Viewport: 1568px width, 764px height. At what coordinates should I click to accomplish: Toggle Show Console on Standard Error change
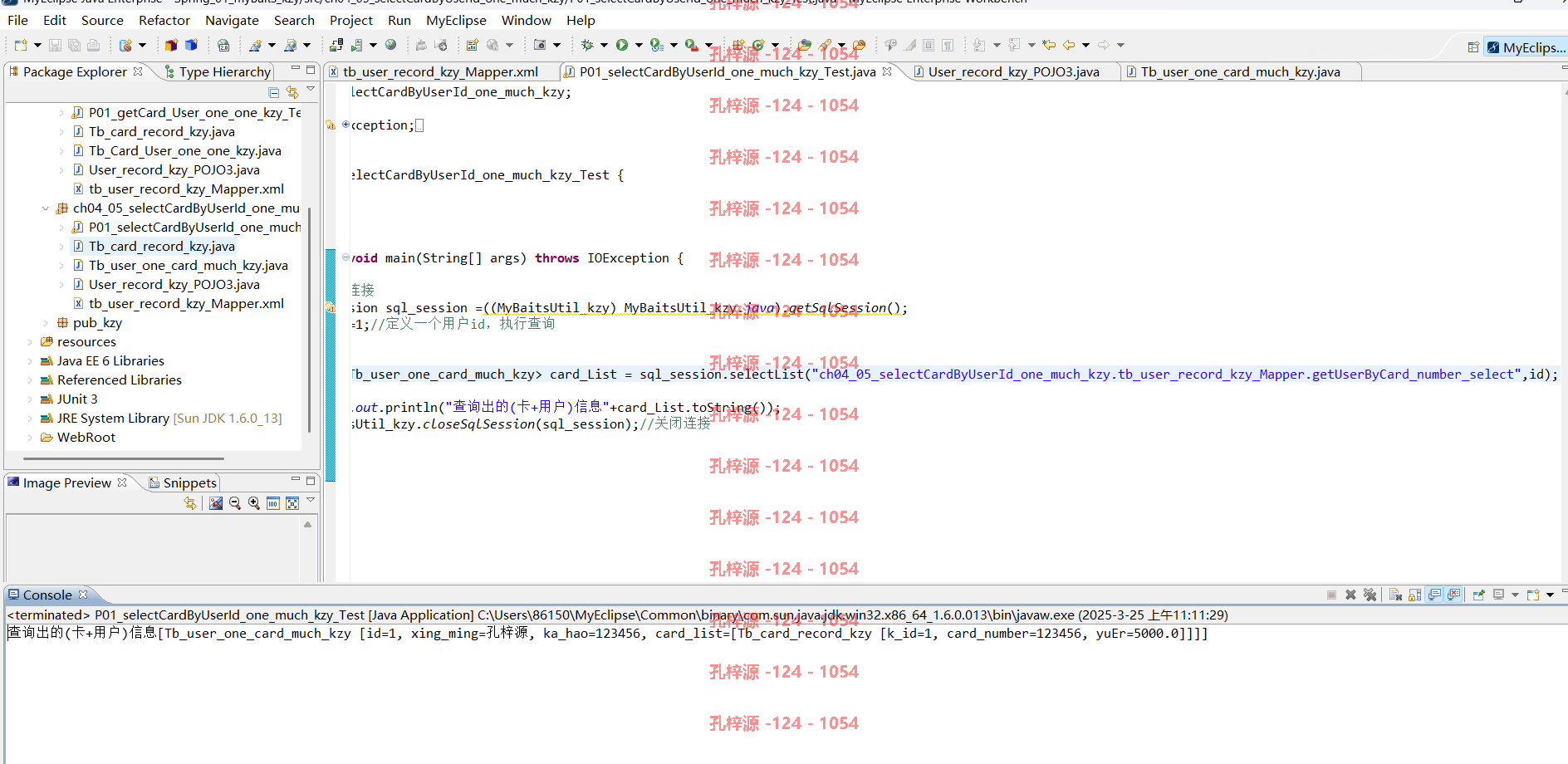[x=1454, y=595]
